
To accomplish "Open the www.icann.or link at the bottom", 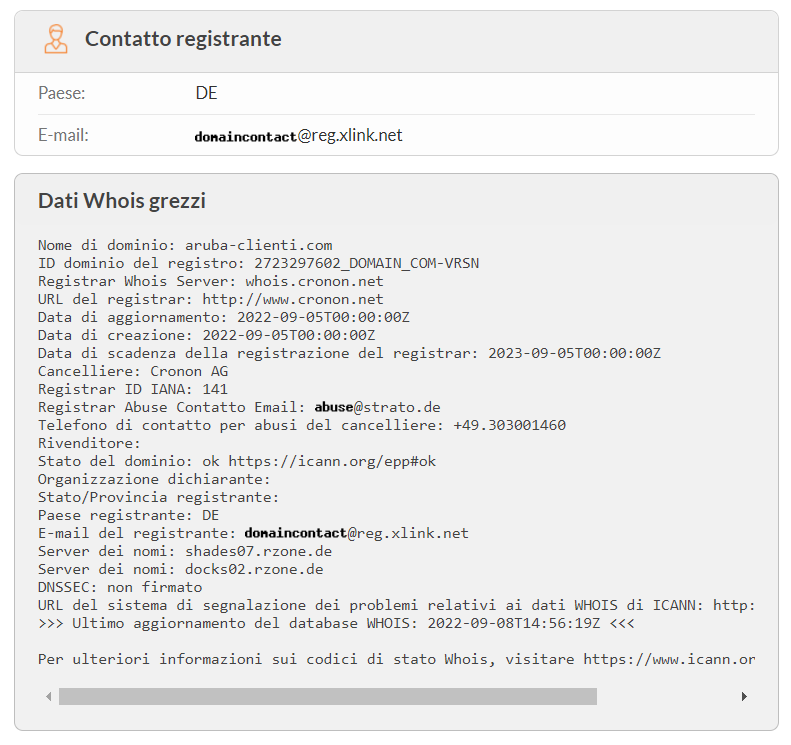I will 668,659.
